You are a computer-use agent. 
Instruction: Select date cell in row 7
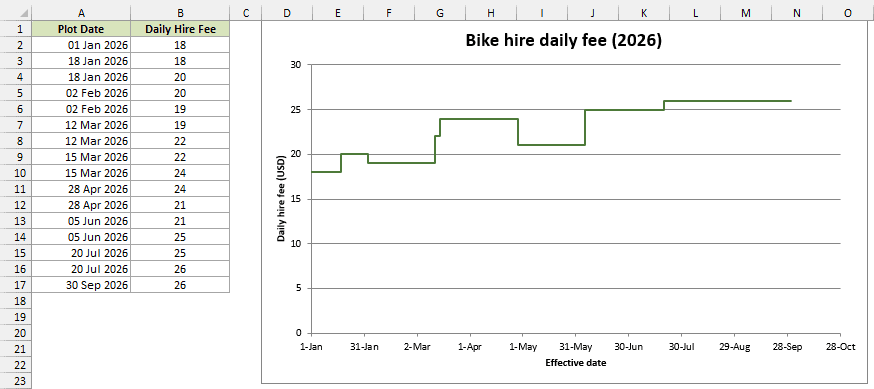[x=81, y=125]
